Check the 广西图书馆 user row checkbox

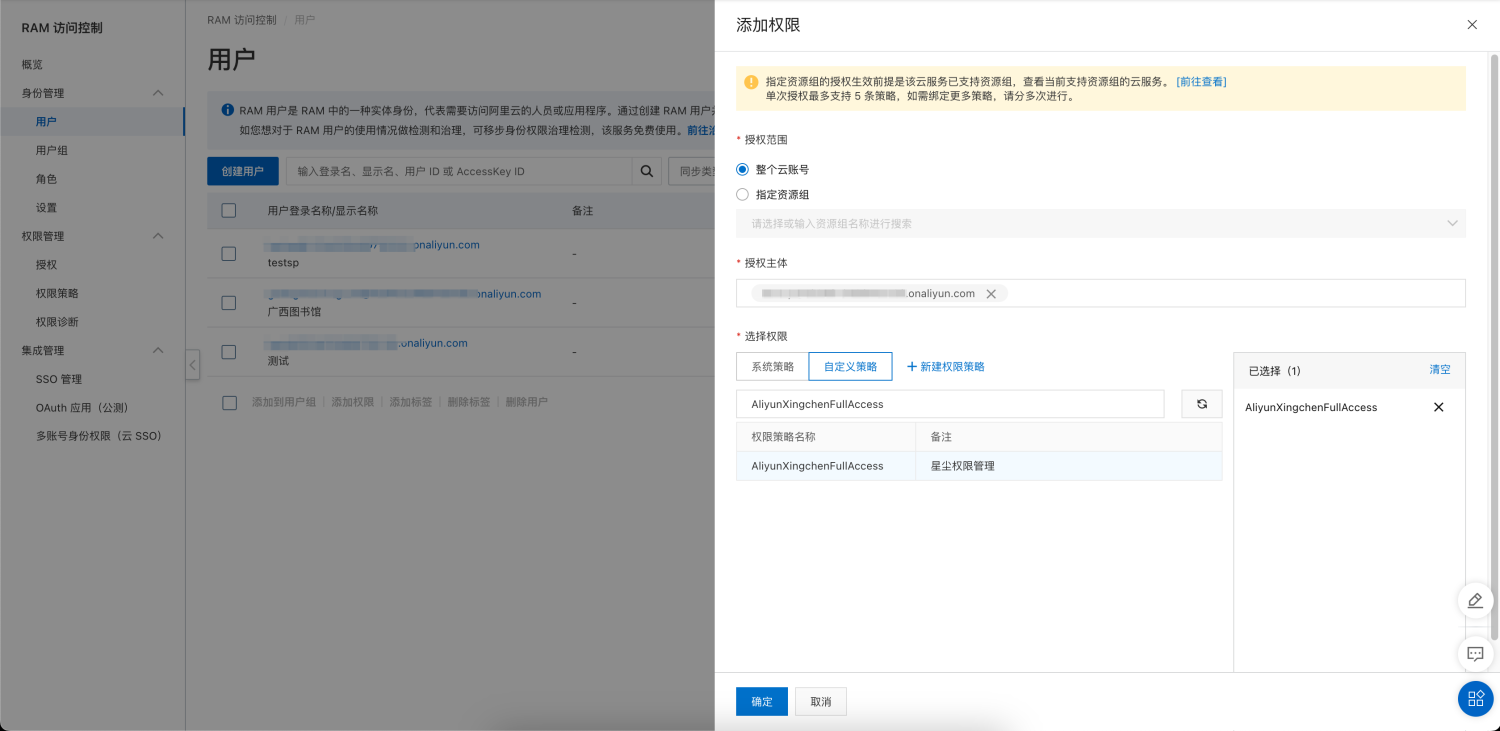click(229, 303)
